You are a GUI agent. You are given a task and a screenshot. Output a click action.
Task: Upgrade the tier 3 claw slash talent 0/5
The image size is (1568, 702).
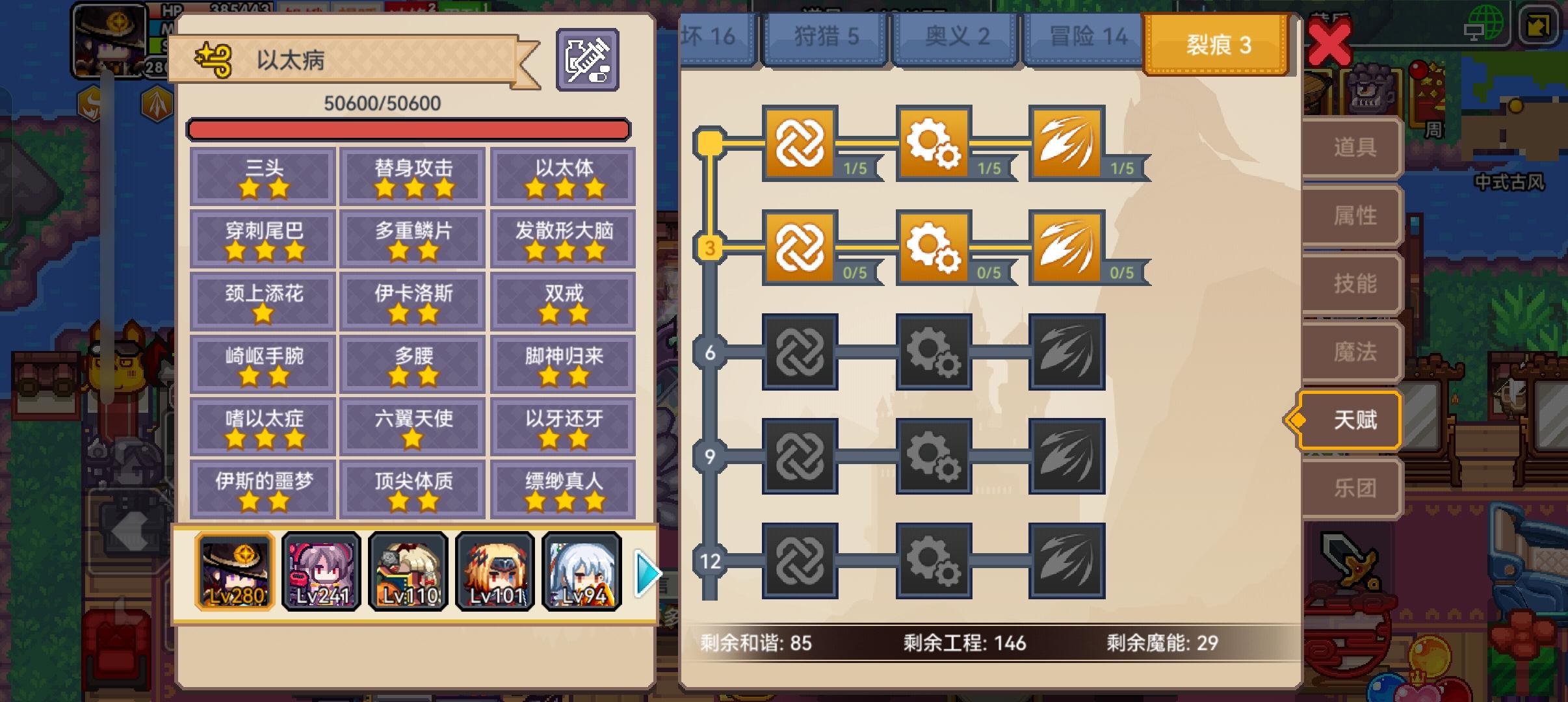click(x=1067, y=248)
